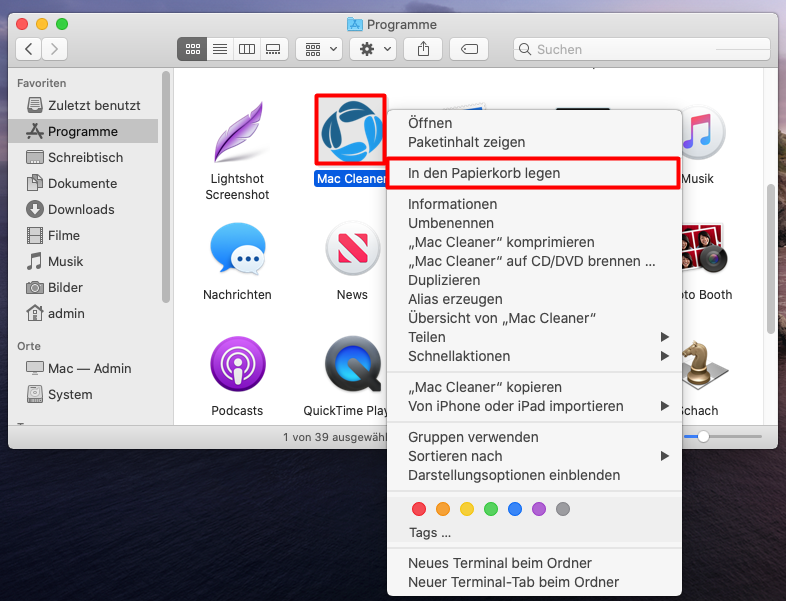Image resolution: width=786 pixels, height=601 pixels.
Task: Focus the Suchen search field
Action: 642,49
